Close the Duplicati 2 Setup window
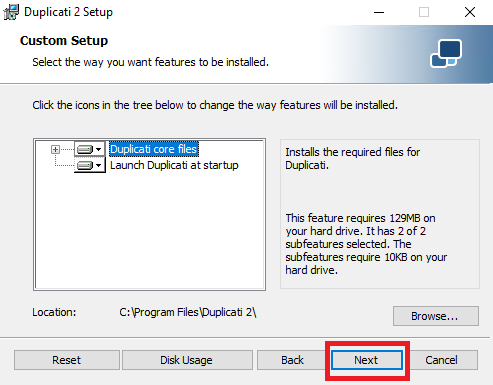Screen dimensions: 493x385 pyautogui.click(x=470, y=13)
